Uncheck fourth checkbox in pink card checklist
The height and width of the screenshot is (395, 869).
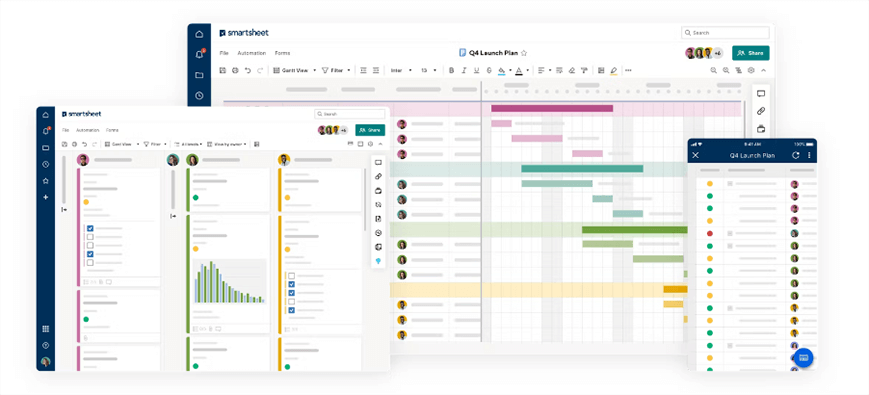click(x=90, y=254)
